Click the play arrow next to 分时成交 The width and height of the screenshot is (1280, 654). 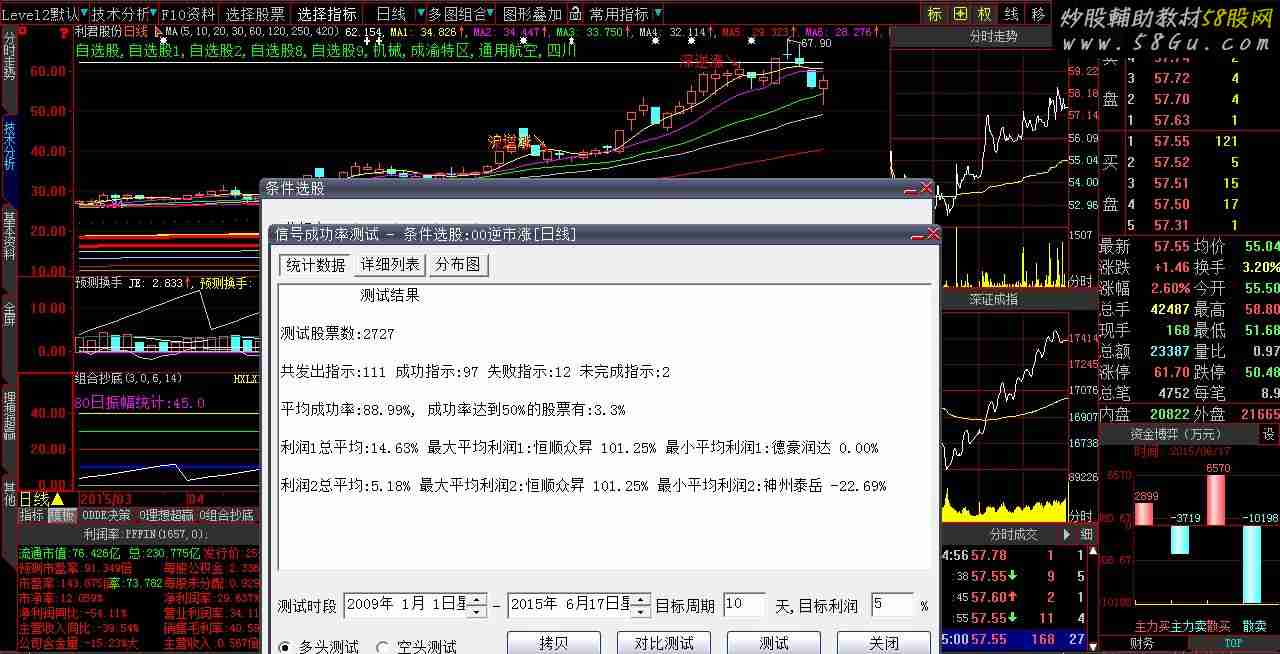1068,535
